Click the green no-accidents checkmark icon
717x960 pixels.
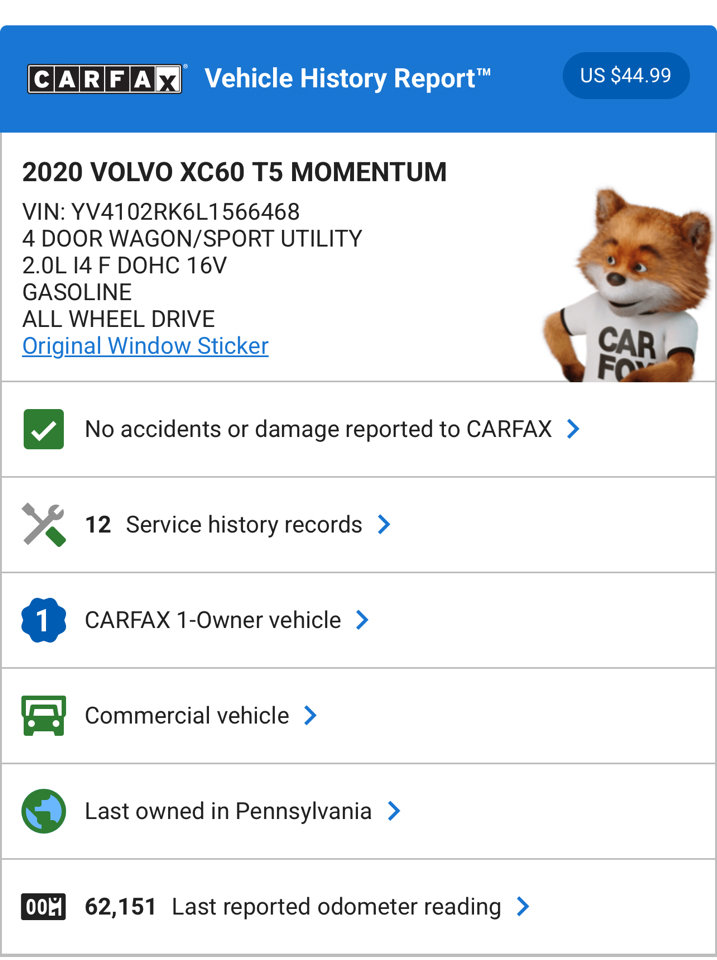[42, 428]
